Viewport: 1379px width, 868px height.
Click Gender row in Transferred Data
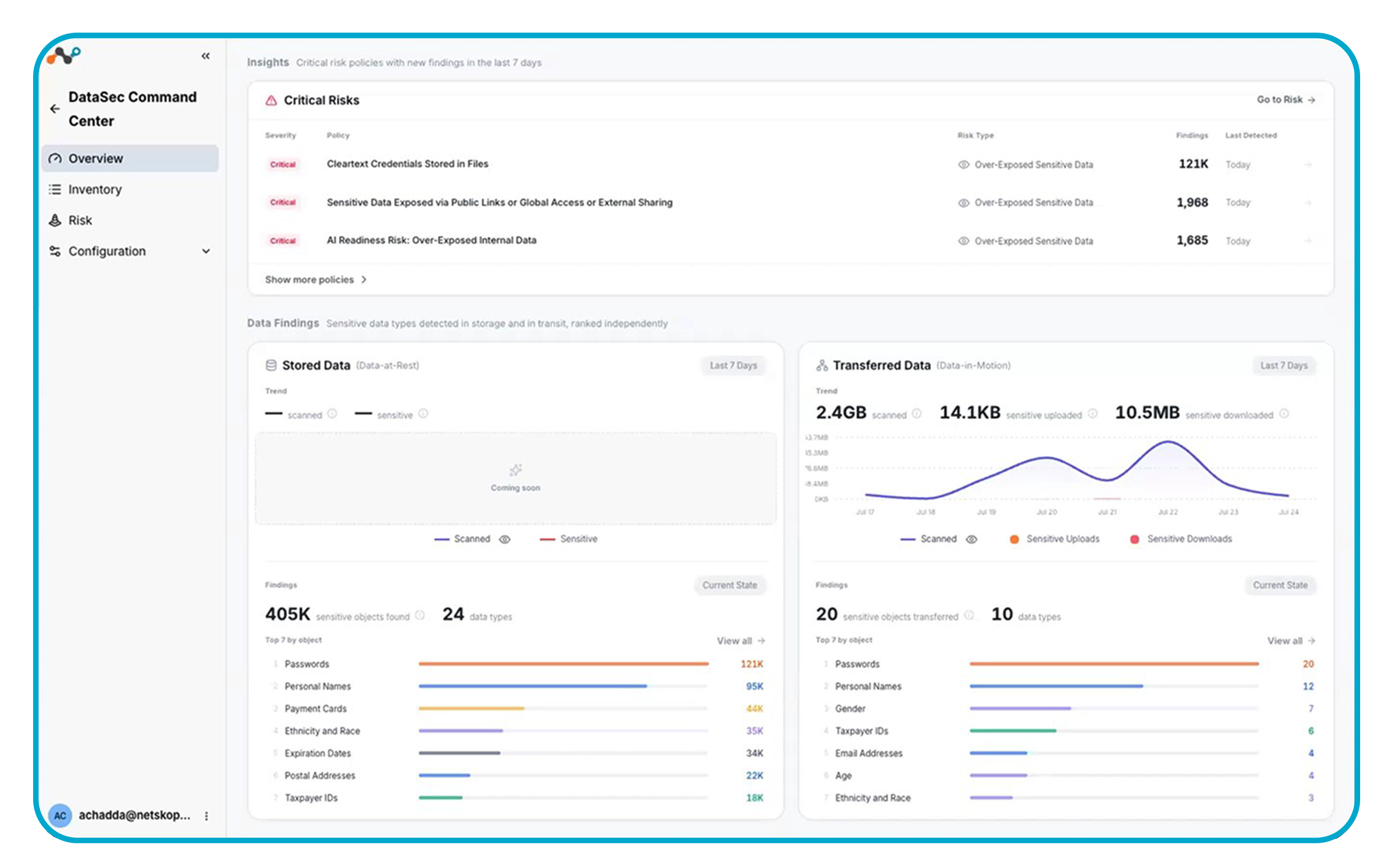tap(1066, 709)
